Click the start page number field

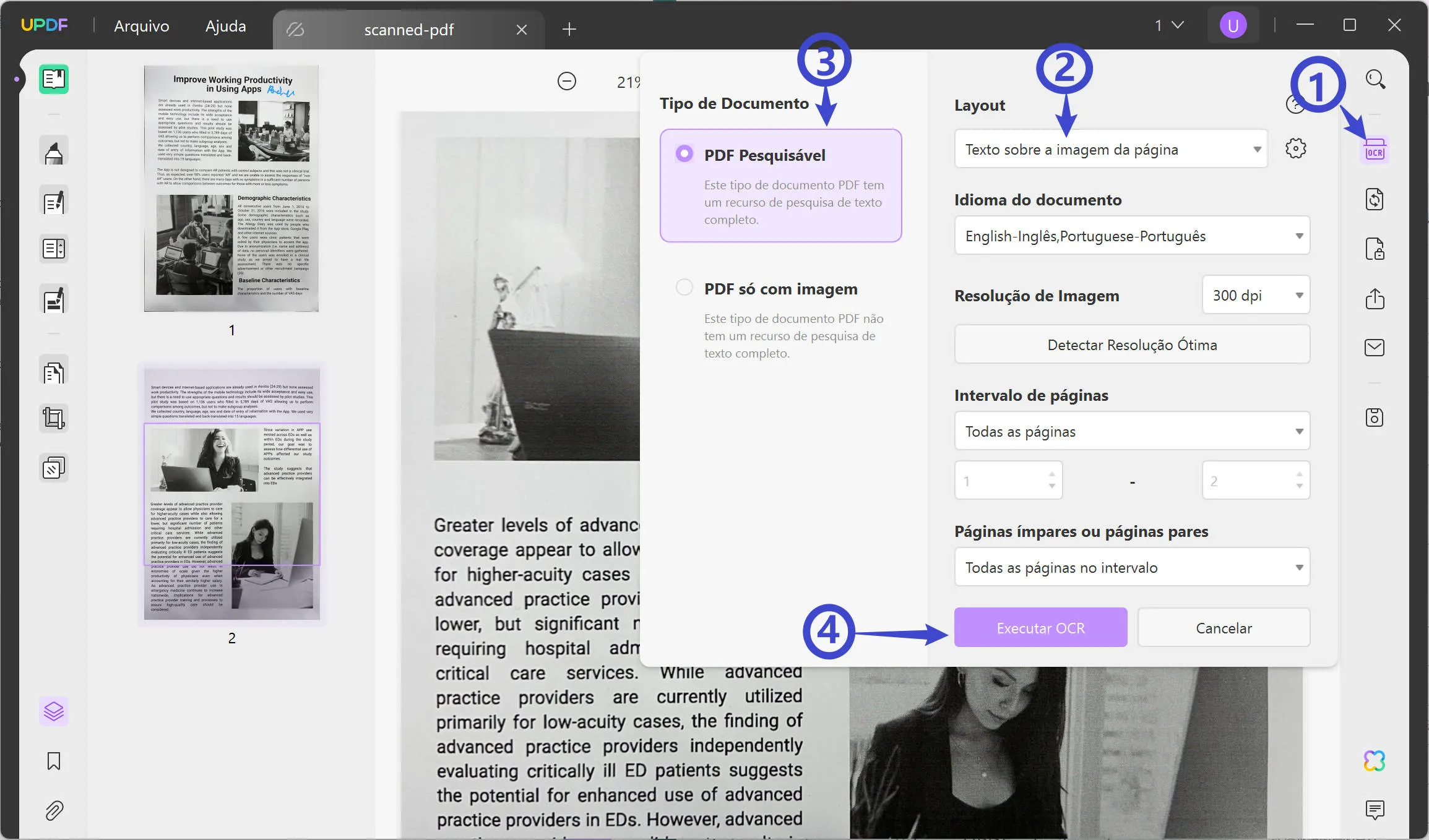(1008, 480)
